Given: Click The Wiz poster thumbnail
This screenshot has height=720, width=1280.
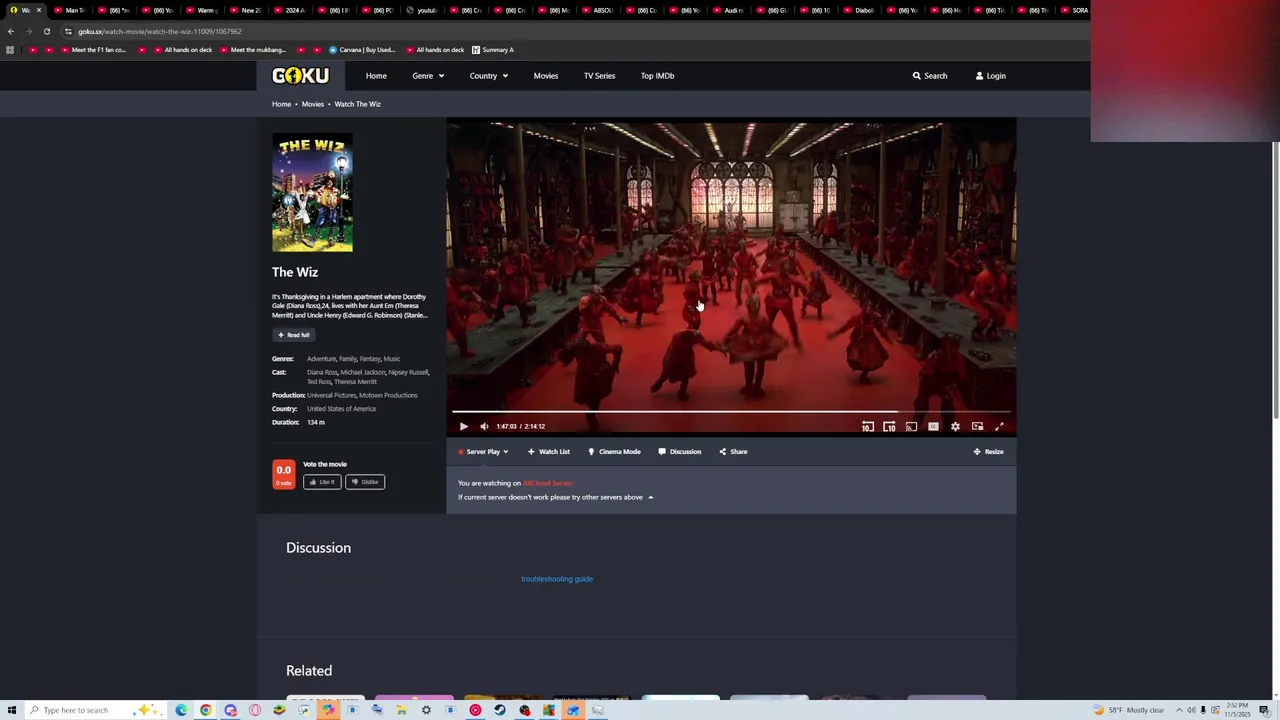Looking at the screenshot, I should tap(312, 192).
